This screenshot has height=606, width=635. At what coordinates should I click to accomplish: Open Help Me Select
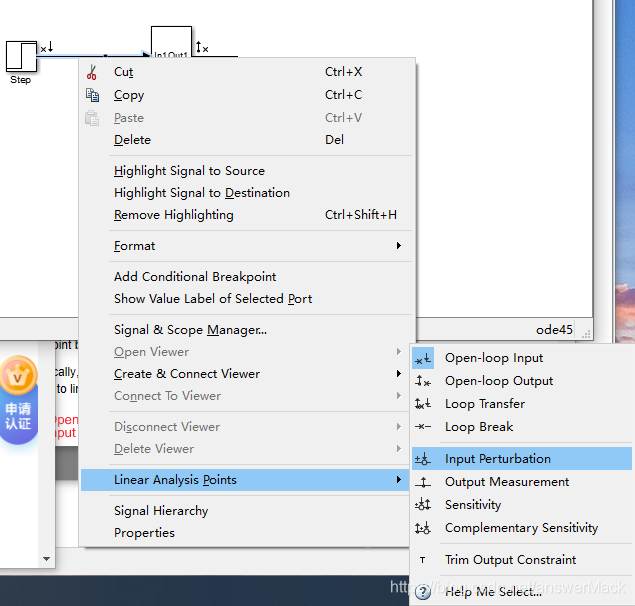coord(522,592)
